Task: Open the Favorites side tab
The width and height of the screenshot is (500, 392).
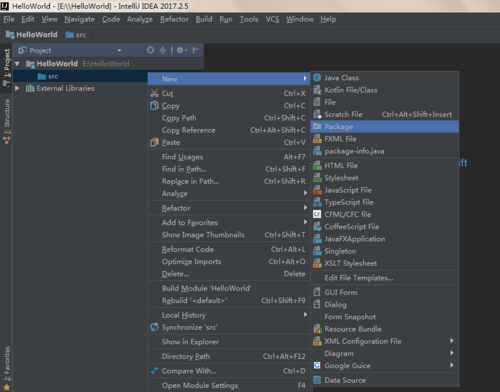Action: click(7, 368)
